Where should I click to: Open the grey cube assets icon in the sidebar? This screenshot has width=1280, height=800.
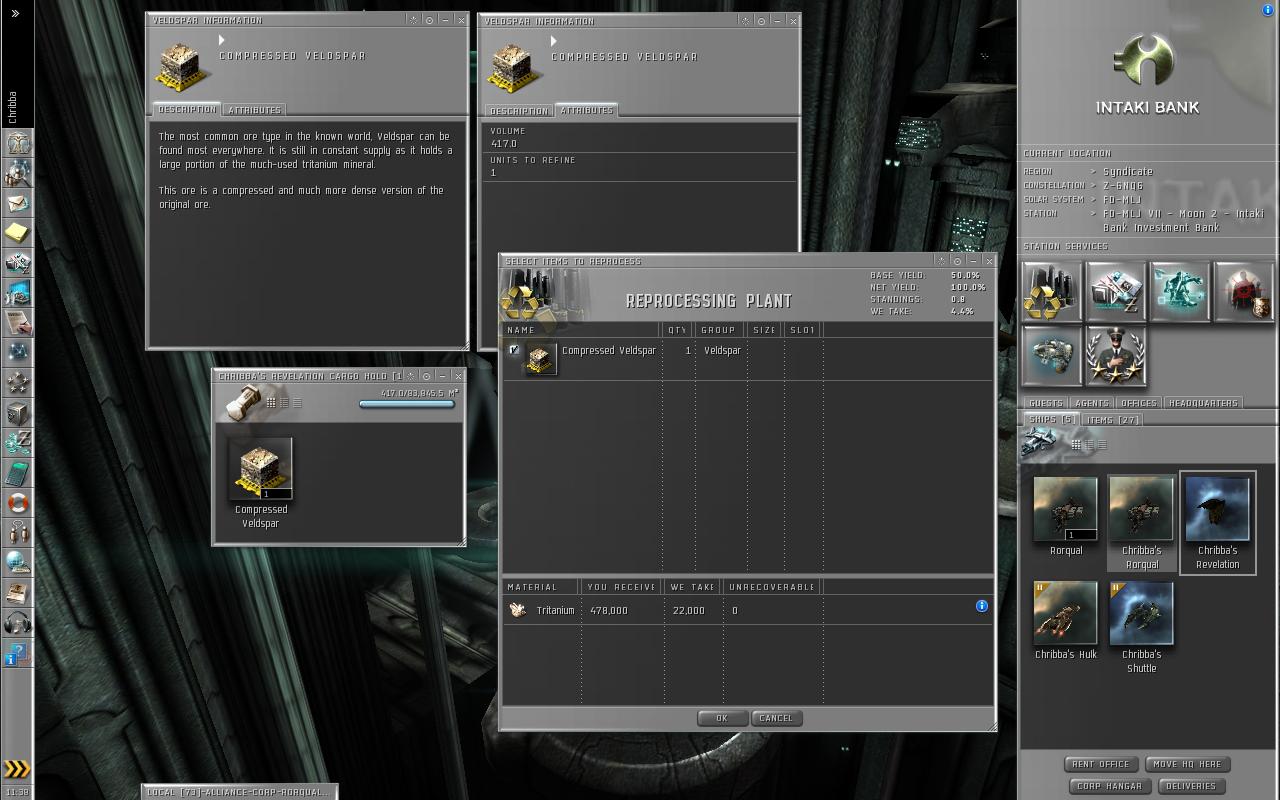click(x=18, y=414)
